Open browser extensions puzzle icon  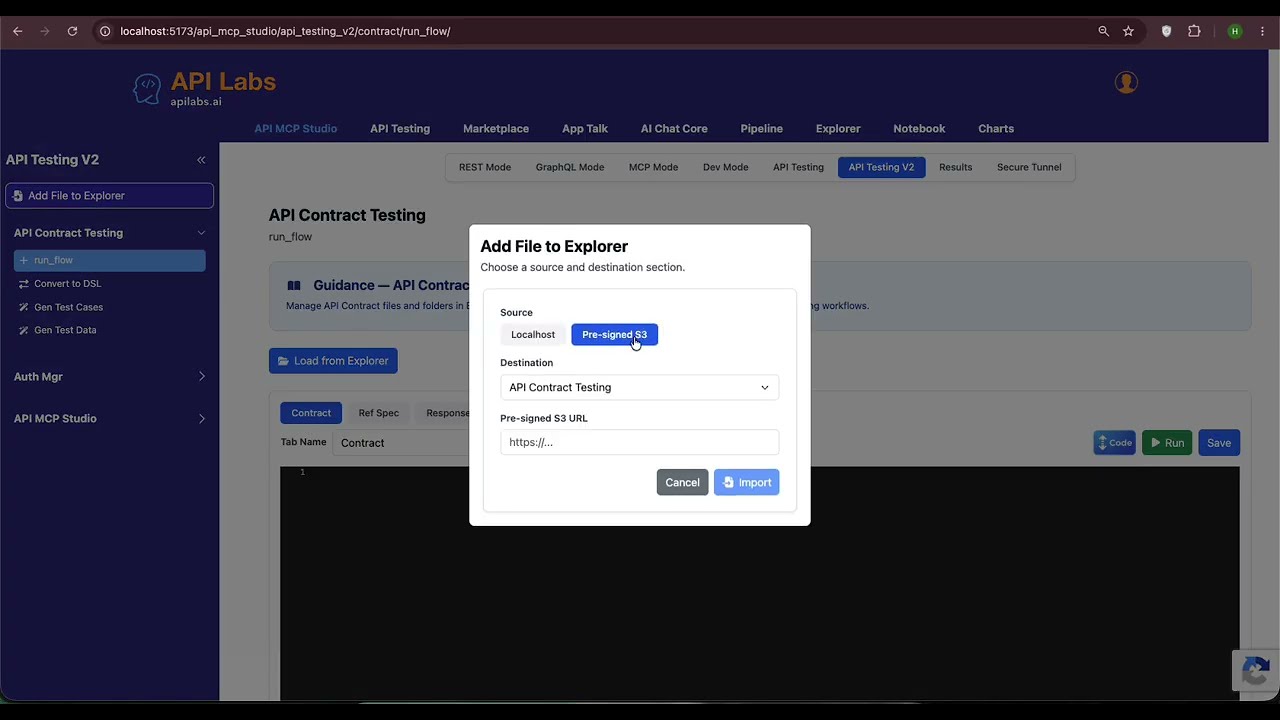pos(1194,31)
